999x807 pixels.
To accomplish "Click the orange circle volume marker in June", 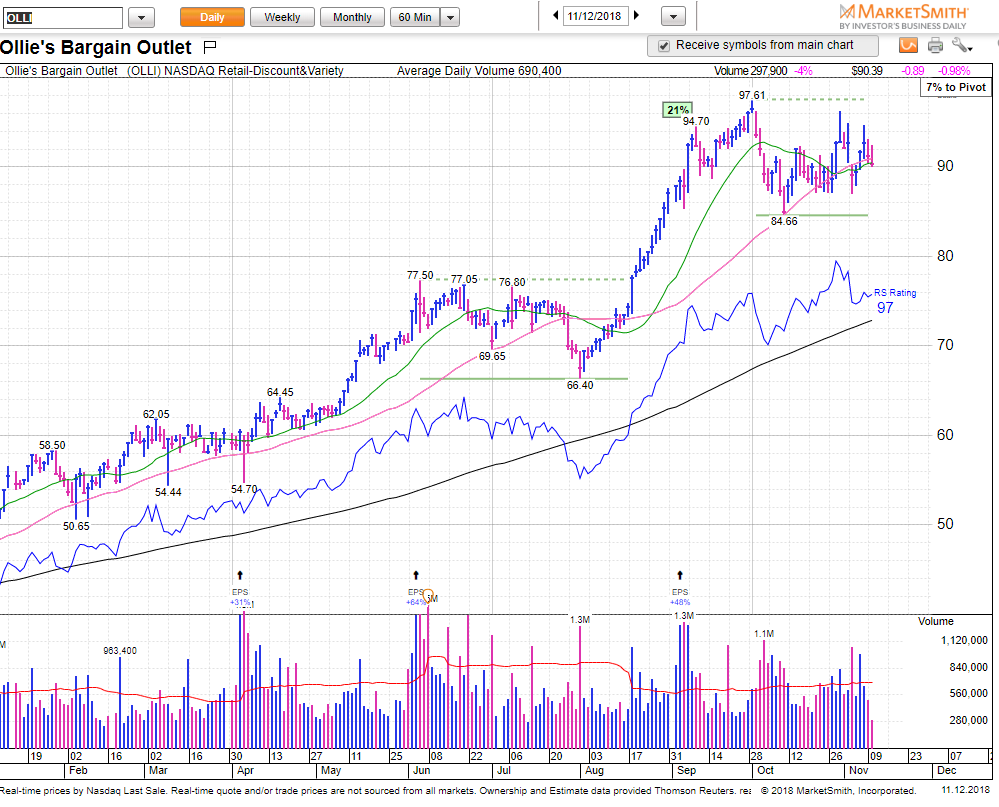I will [428, 594].
